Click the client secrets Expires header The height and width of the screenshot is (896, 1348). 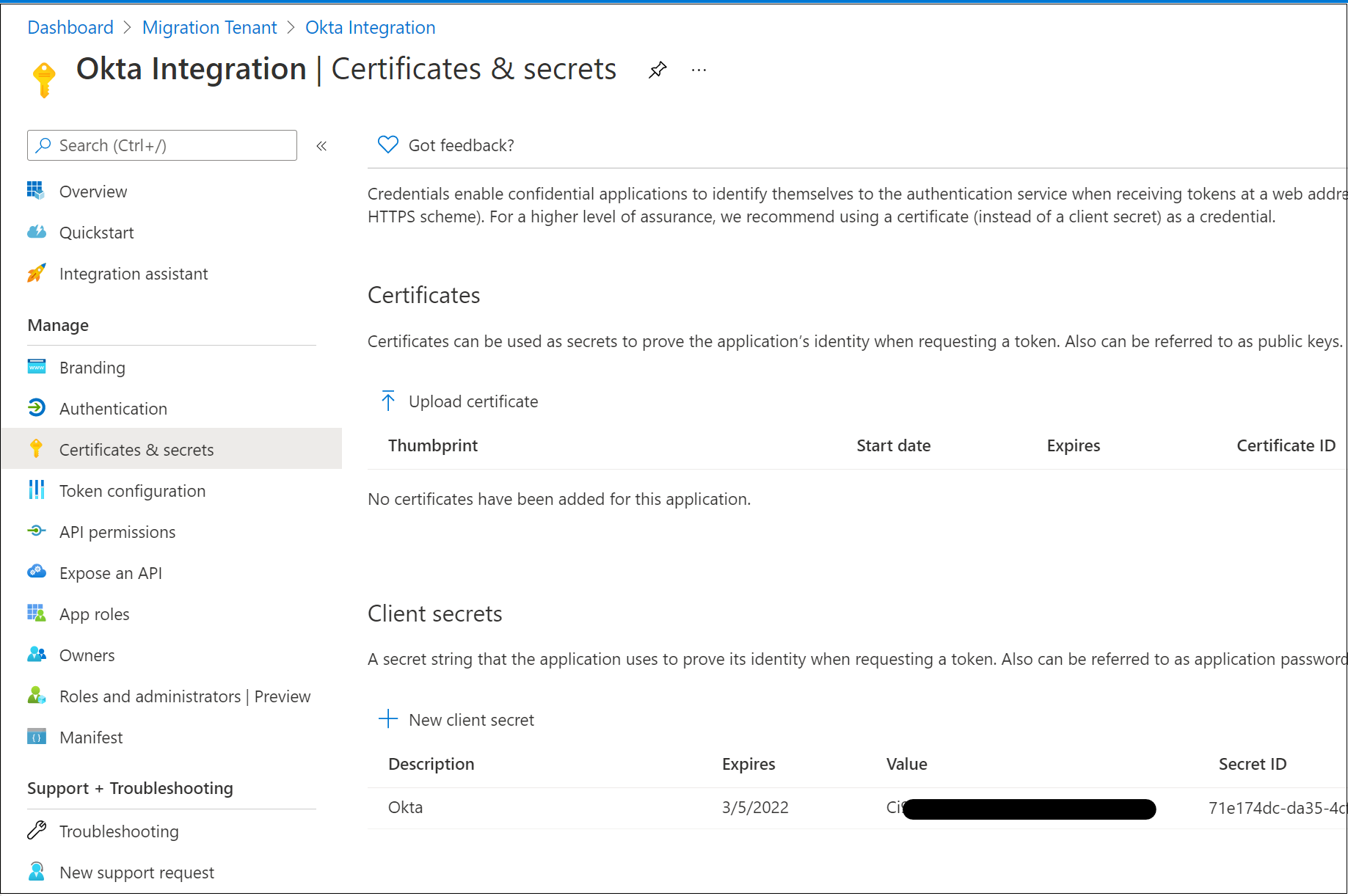[x=748, y=764]
